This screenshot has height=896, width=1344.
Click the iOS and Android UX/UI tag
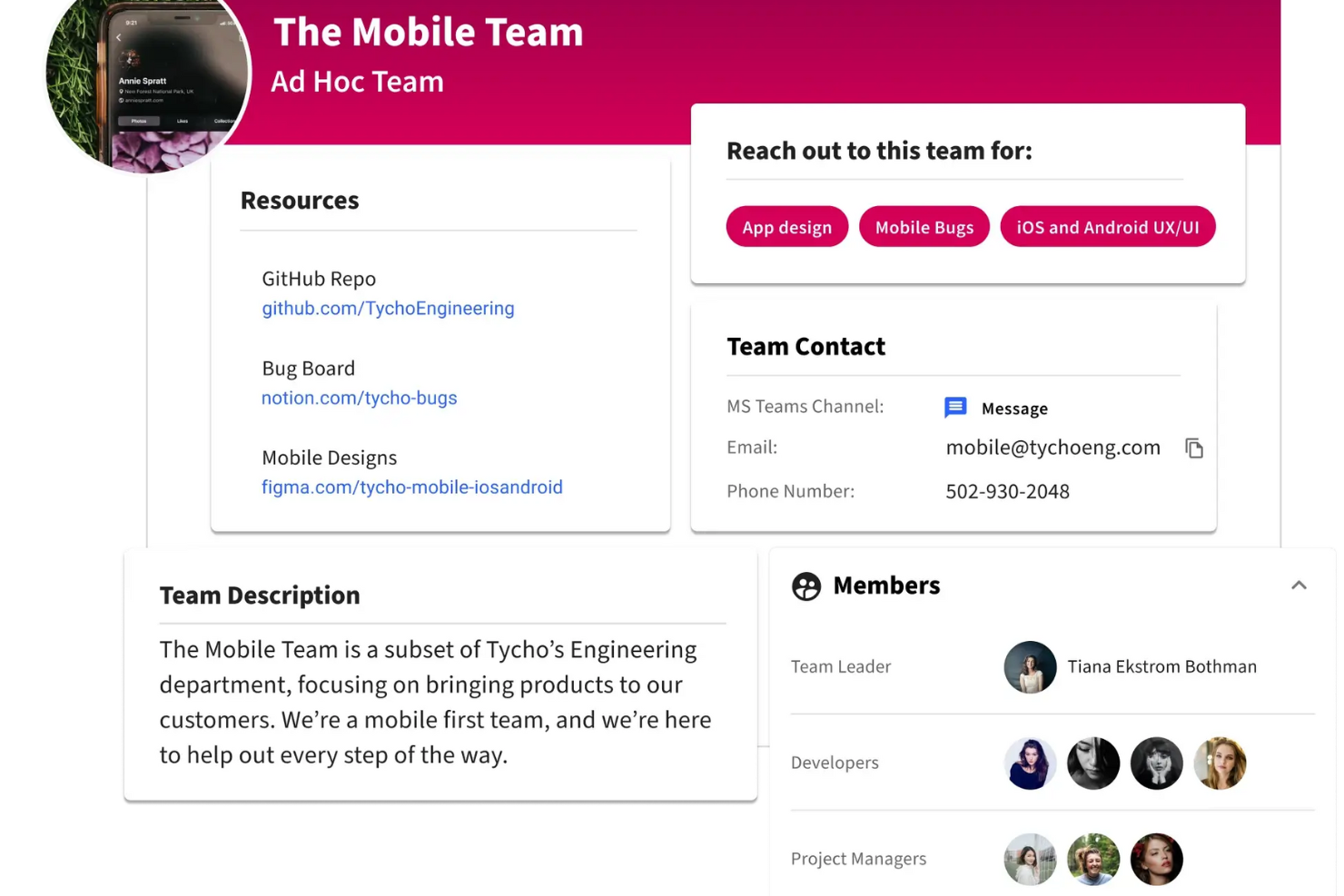[x=1108, y=227]
